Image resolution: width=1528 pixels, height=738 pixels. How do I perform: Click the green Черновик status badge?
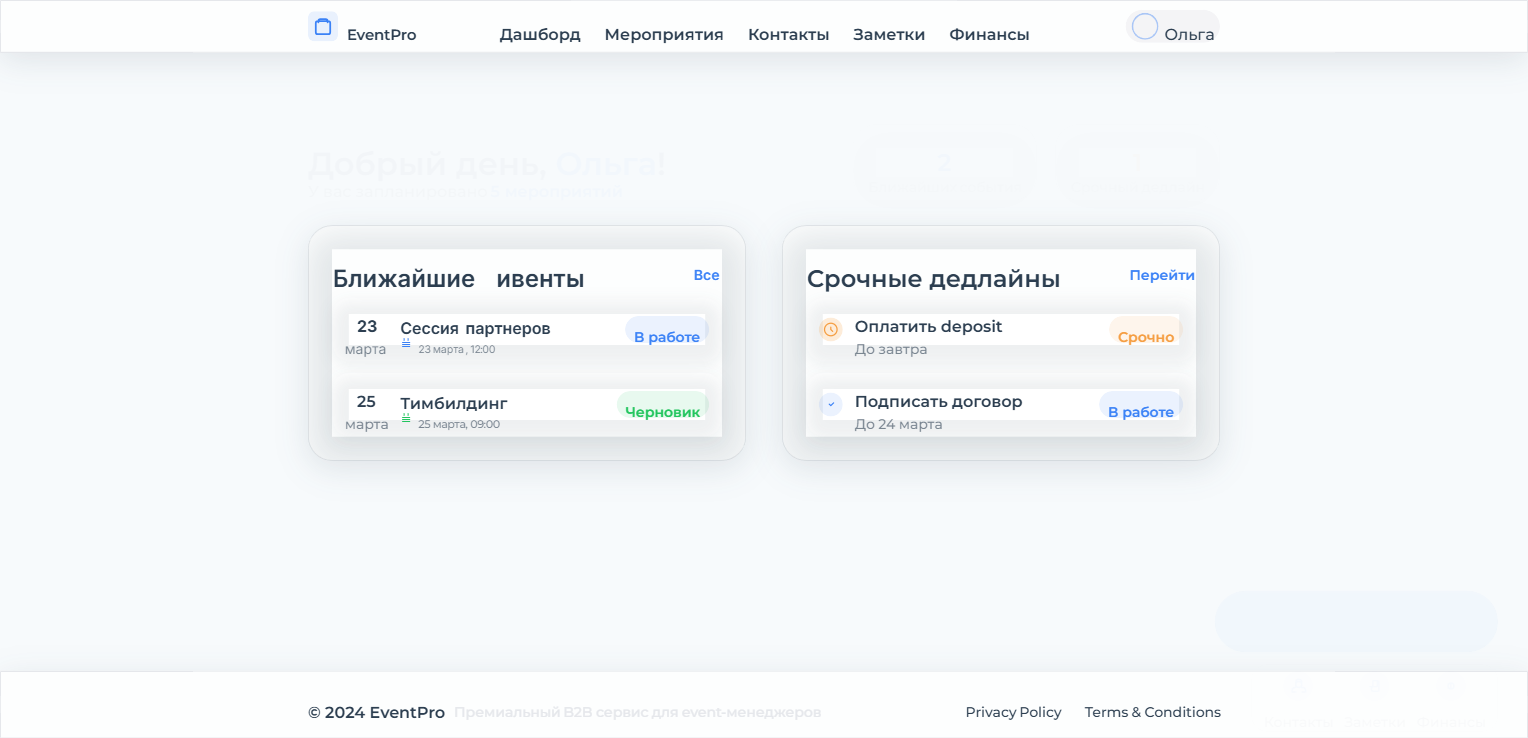(x=662, y=411)
